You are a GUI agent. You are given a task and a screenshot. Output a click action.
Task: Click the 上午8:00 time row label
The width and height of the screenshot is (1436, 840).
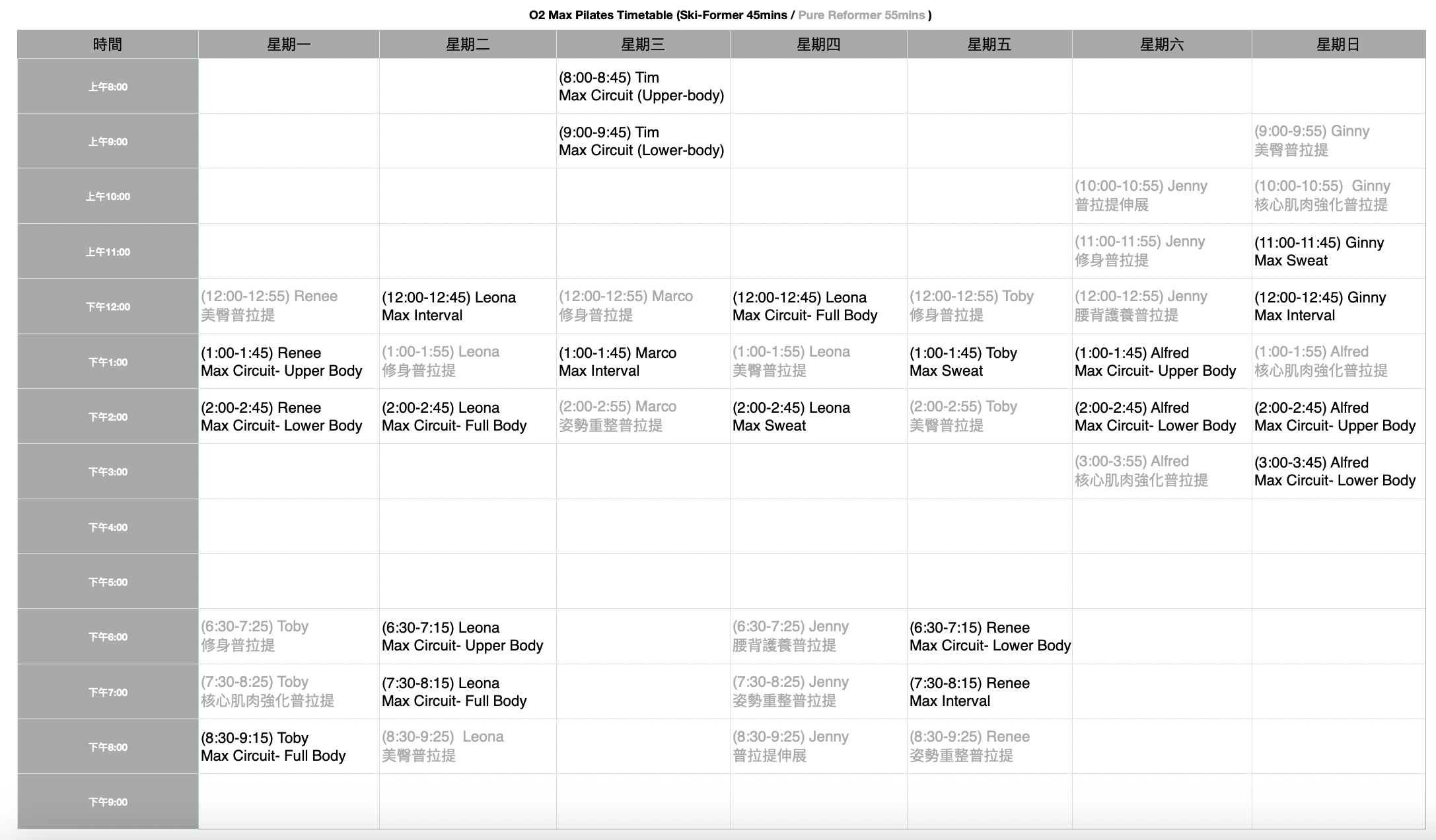click(x=108, y=87)
